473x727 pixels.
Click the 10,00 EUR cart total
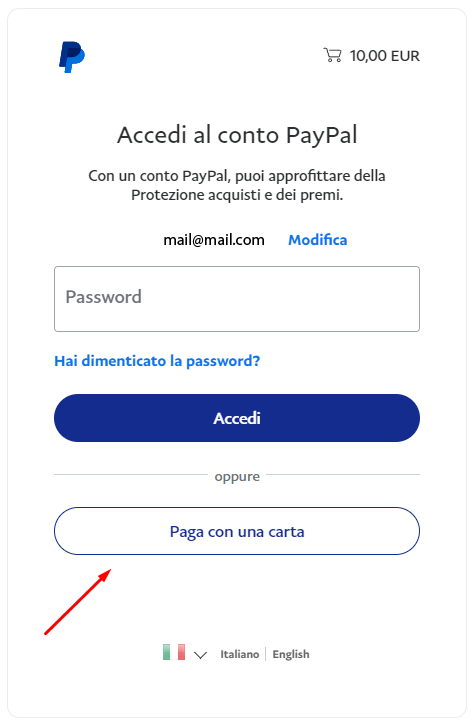click(x=384, y=56)
